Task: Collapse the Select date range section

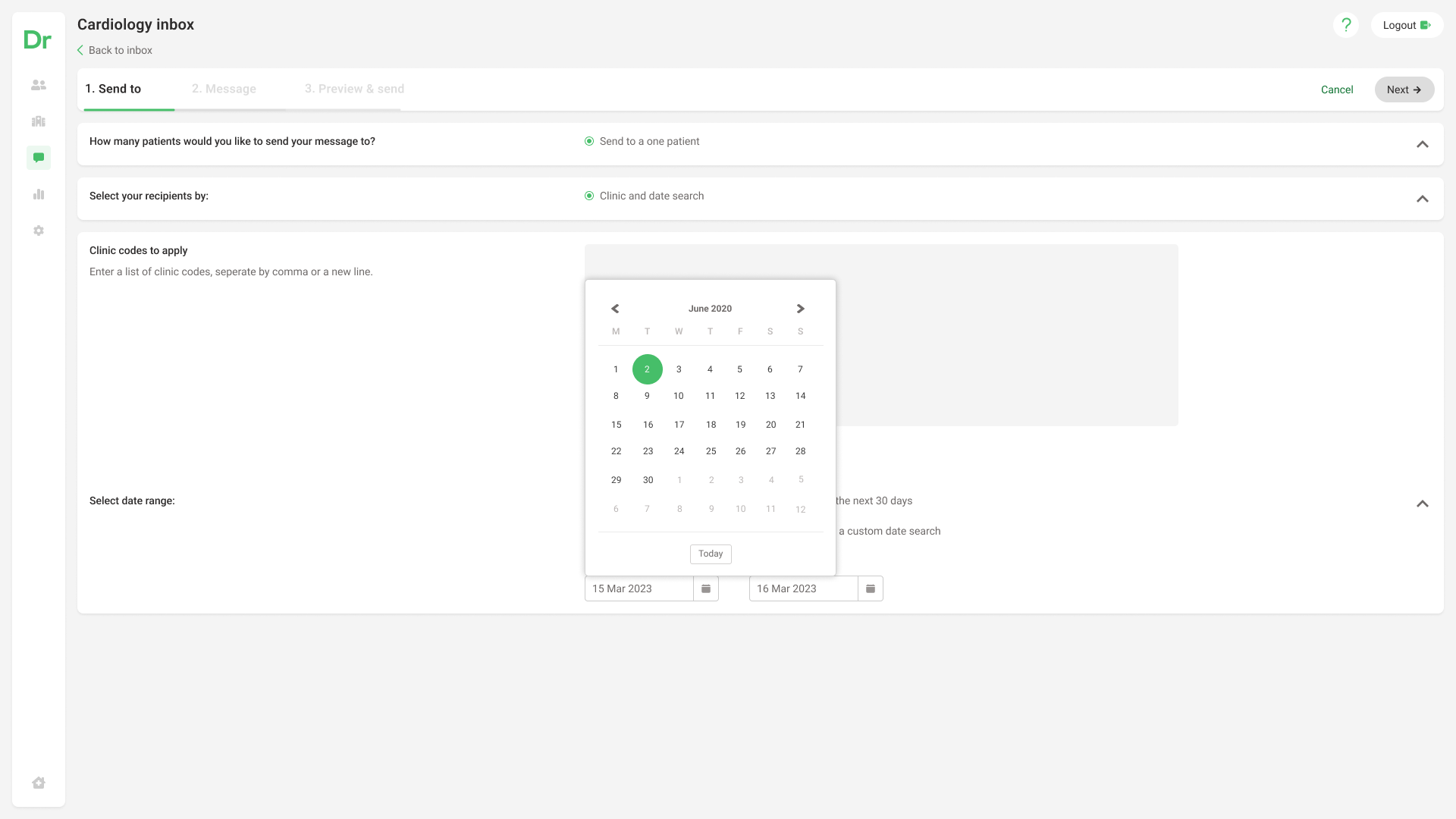Action: (1423, 504)
